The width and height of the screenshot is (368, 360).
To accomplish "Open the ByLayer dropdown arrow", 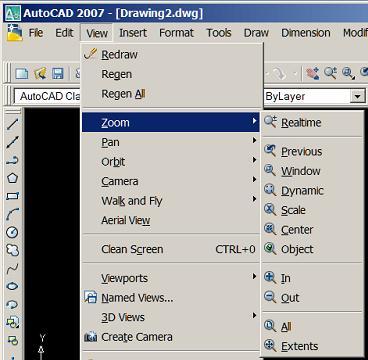I will 357,97.
